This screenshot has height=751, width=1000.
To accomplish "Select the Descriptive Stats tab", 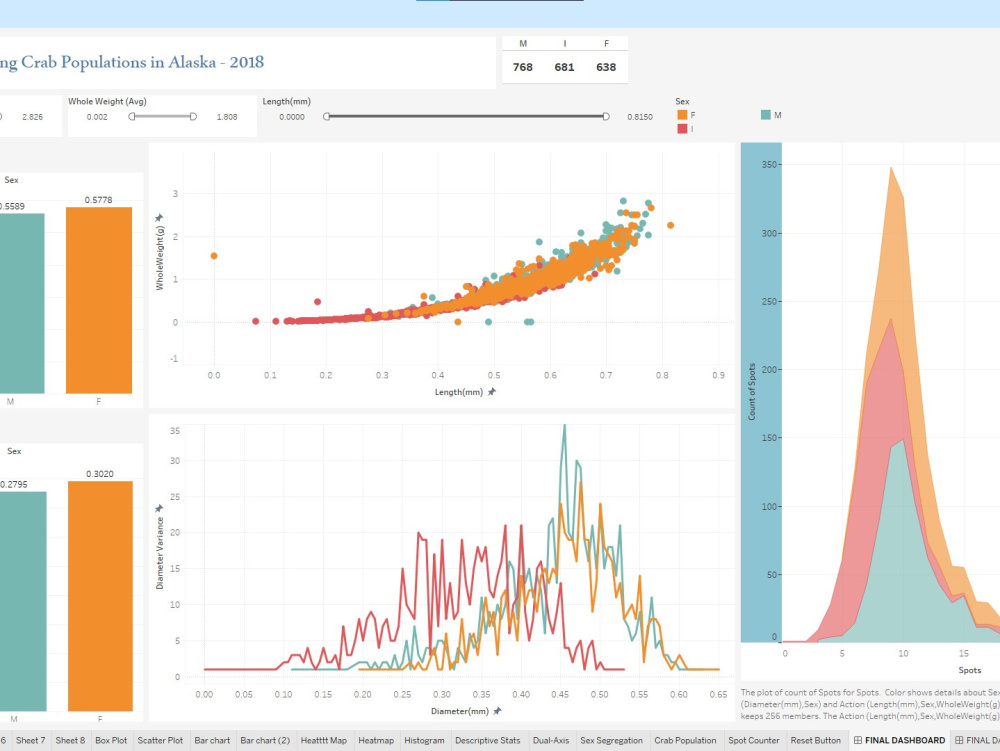I will [488, 740].
